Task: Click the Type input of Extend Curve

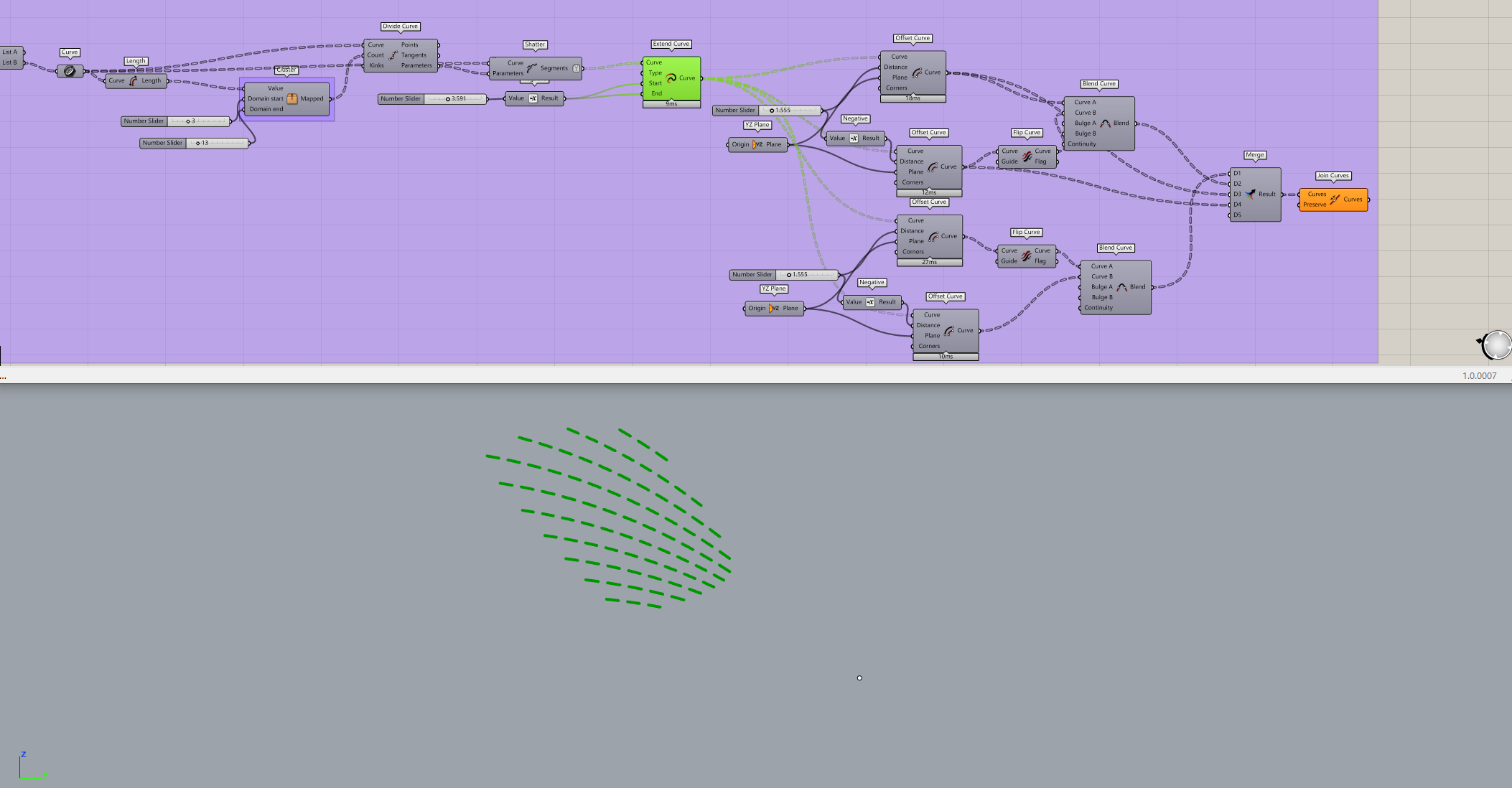Action: (x=655, y=73)
